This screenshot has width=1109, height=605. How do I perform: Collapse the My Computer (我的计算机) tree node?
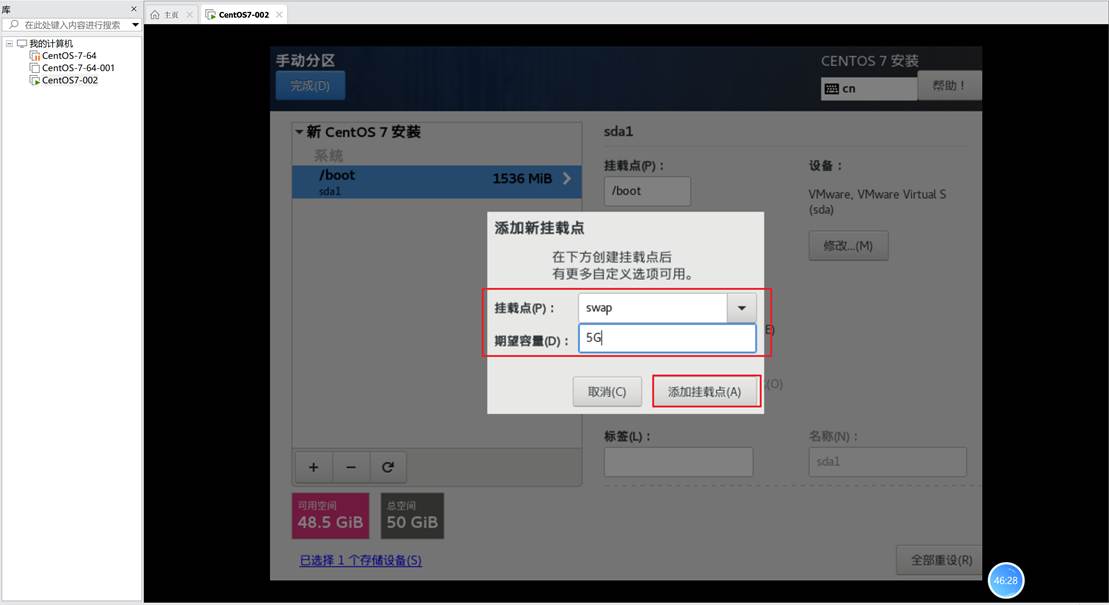[9, 43]
